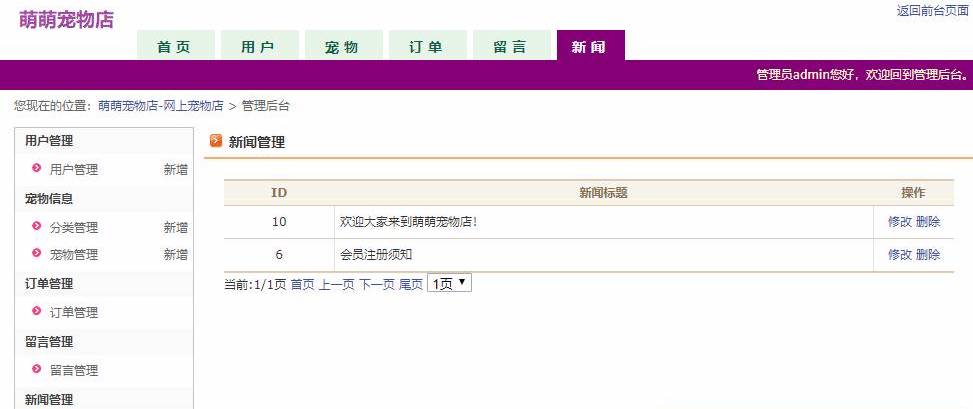Open 宠物管理 in sidebar

(x=74, y=254)
